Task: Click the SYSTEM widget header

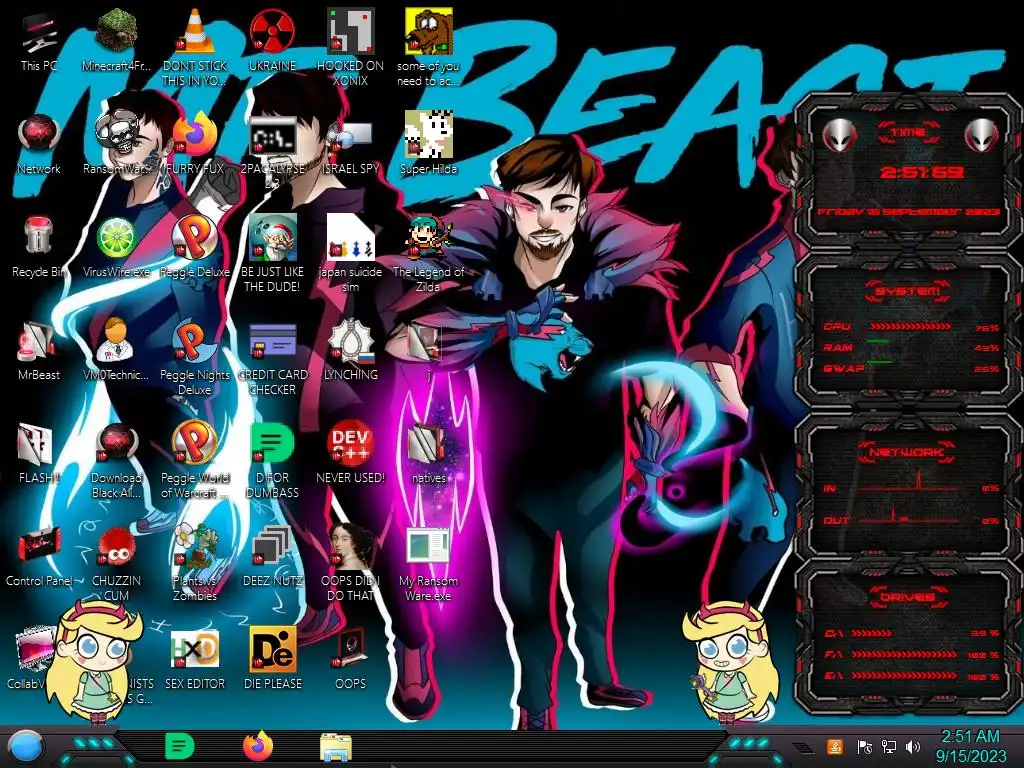Action: coord(908,291)
